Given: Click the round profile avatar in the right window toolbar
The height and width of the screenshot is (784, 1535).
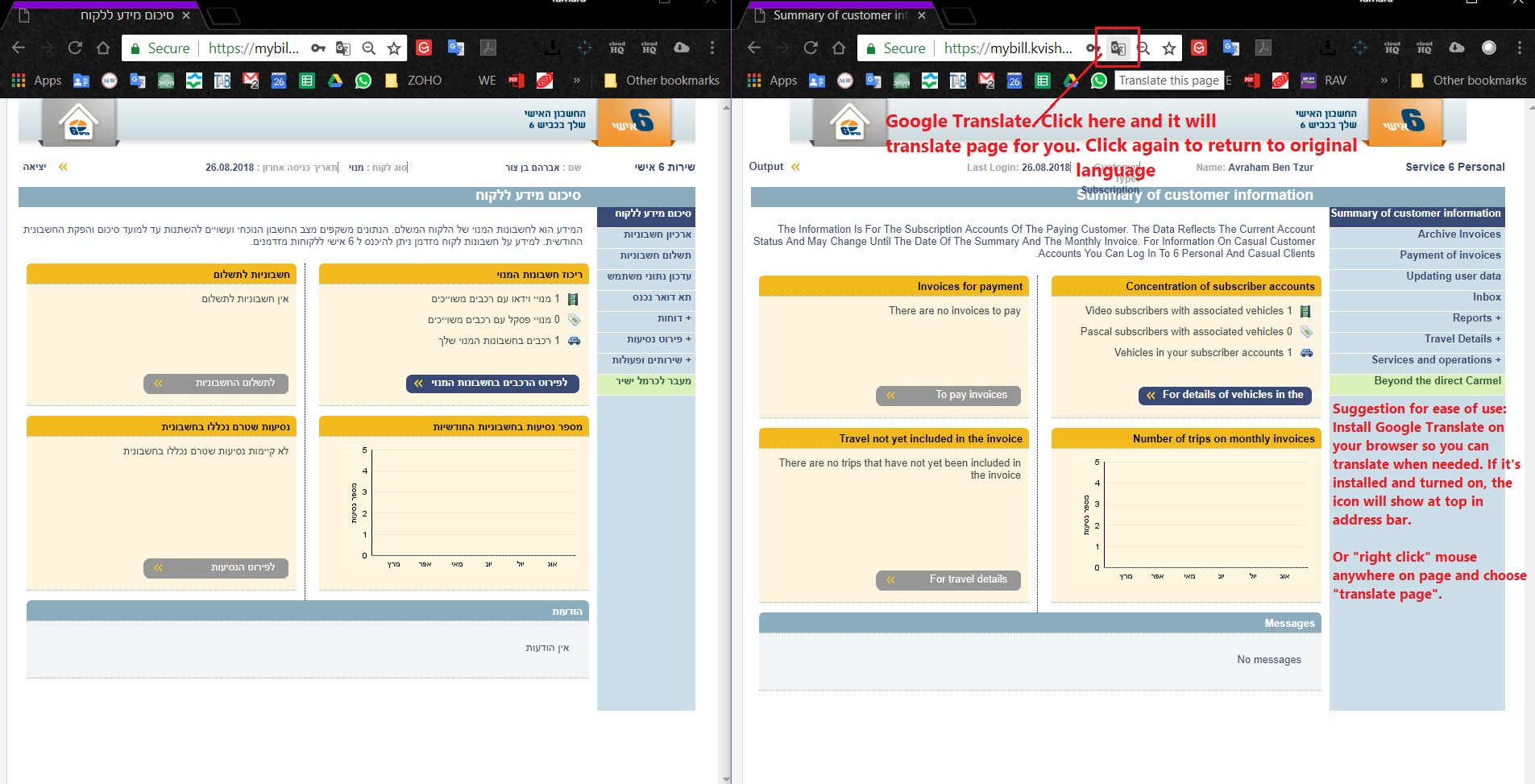Looking at the screenshot, I should click(1489, 48).
